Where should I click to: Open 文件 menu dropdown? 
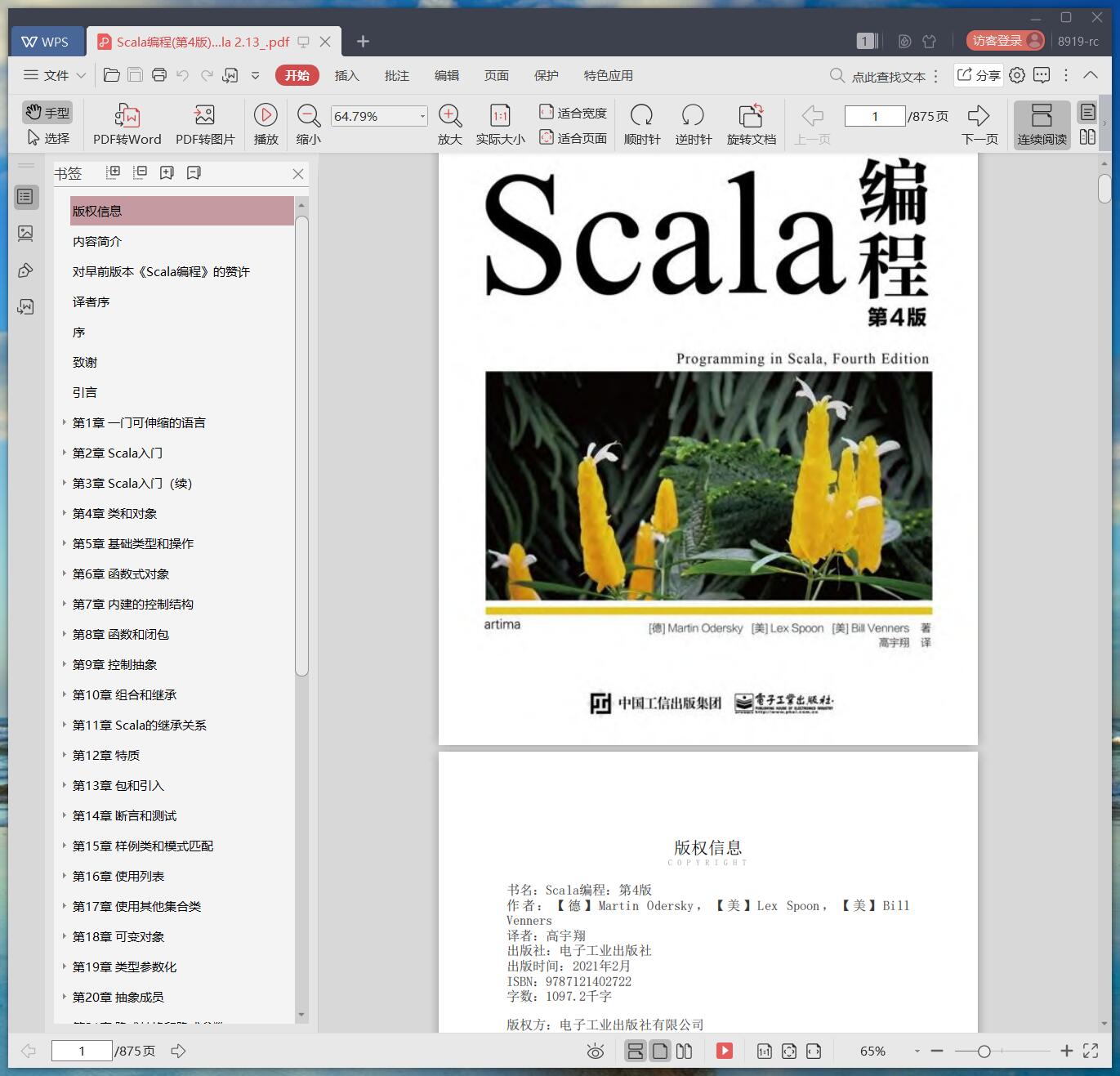click(55, 75)
